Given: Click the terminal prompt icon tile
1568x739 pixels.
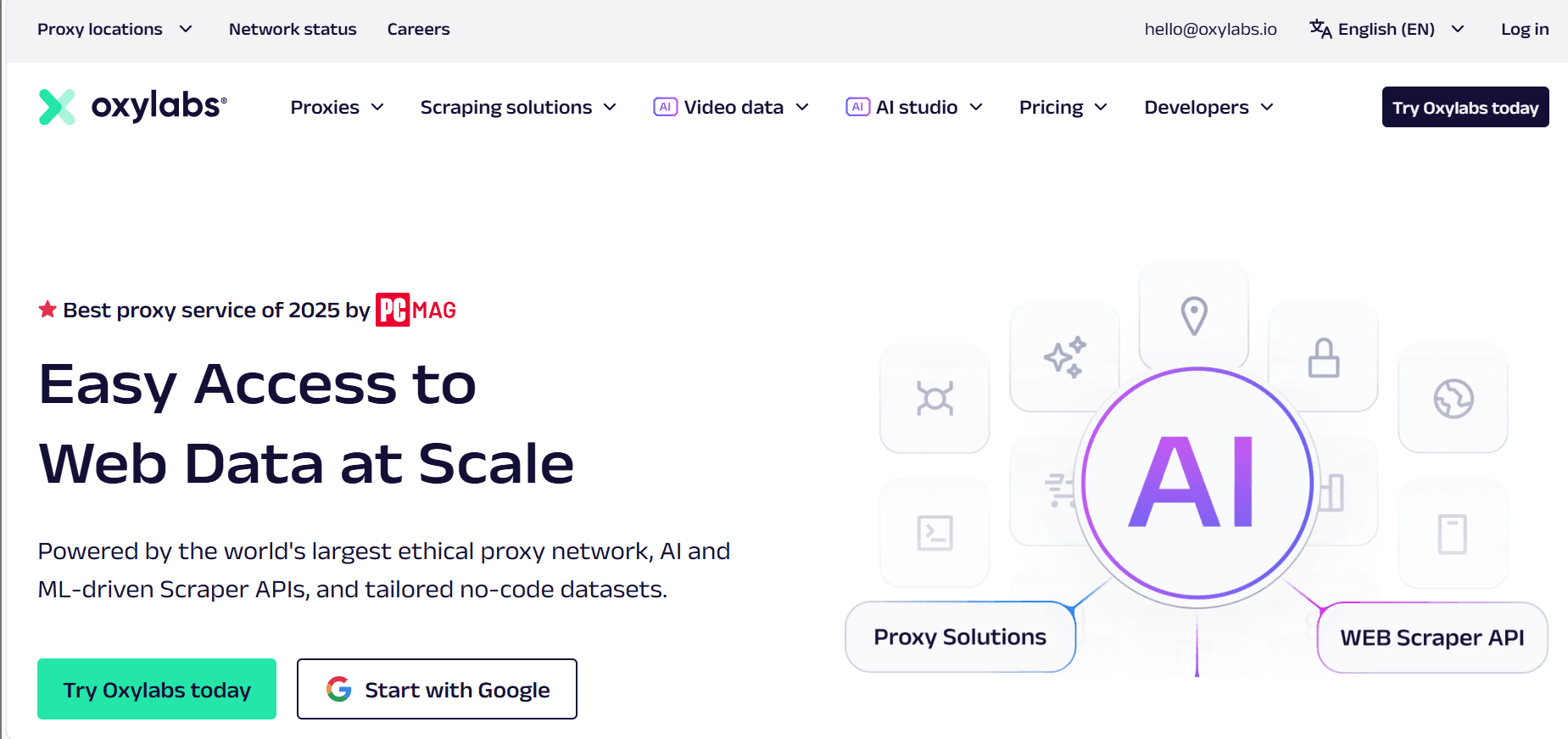Looking at the screenshot, I should coord(935,533).
